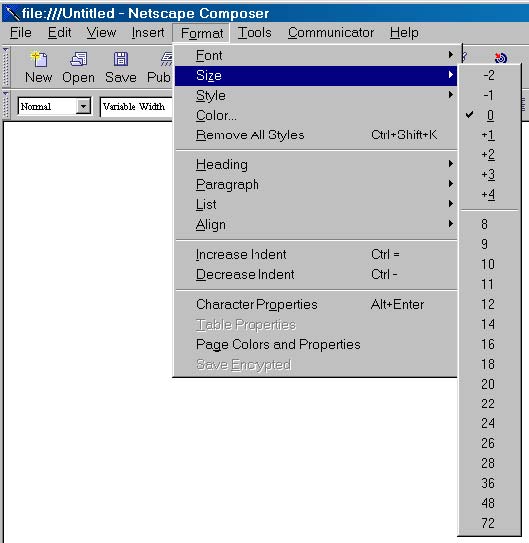Open the Normal paragraph style dropdown arrow
The width and height of the screenshot is (529, 543).
point(83,106)
